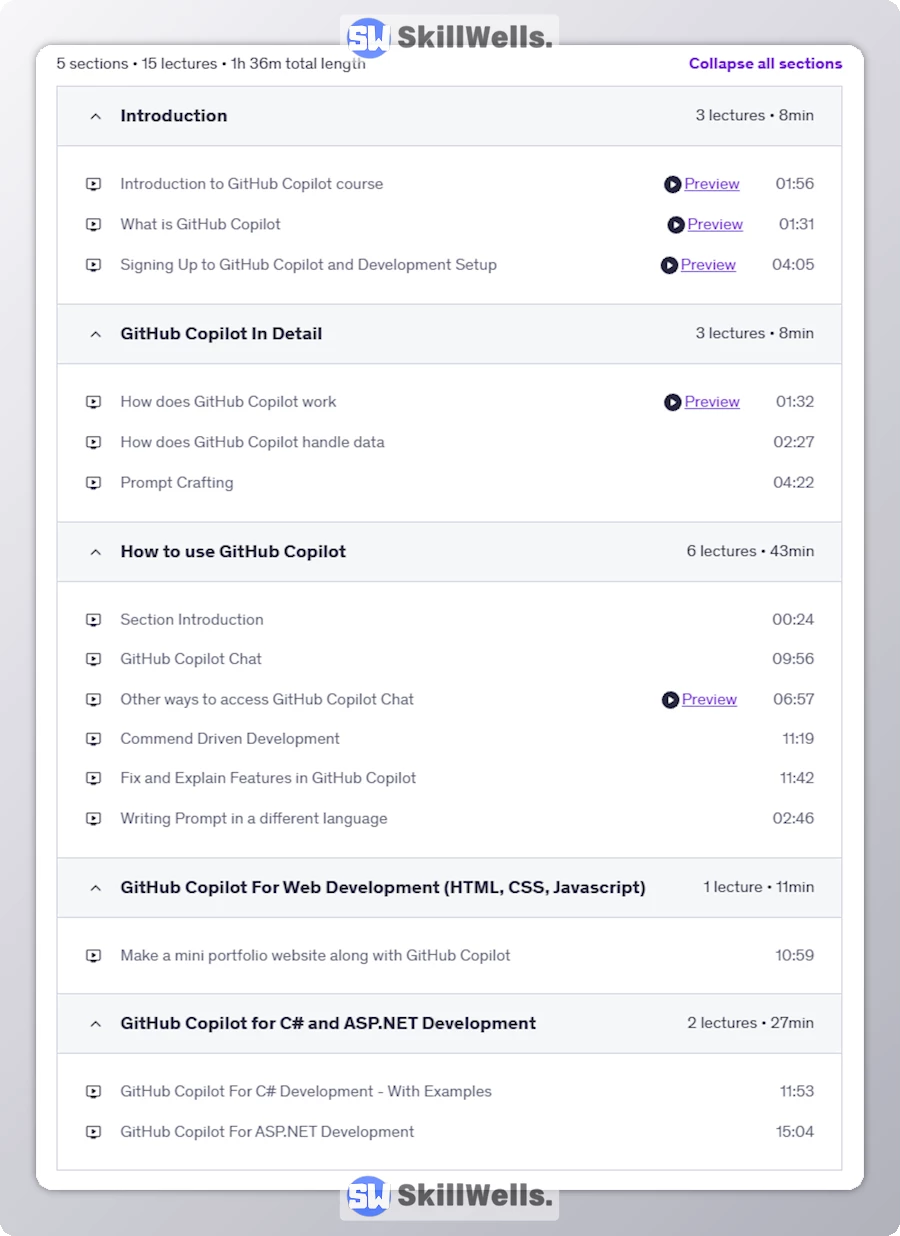
Task: Collapse the "How to use GitHub Copilot" section
Action: (x=95, y=551)
